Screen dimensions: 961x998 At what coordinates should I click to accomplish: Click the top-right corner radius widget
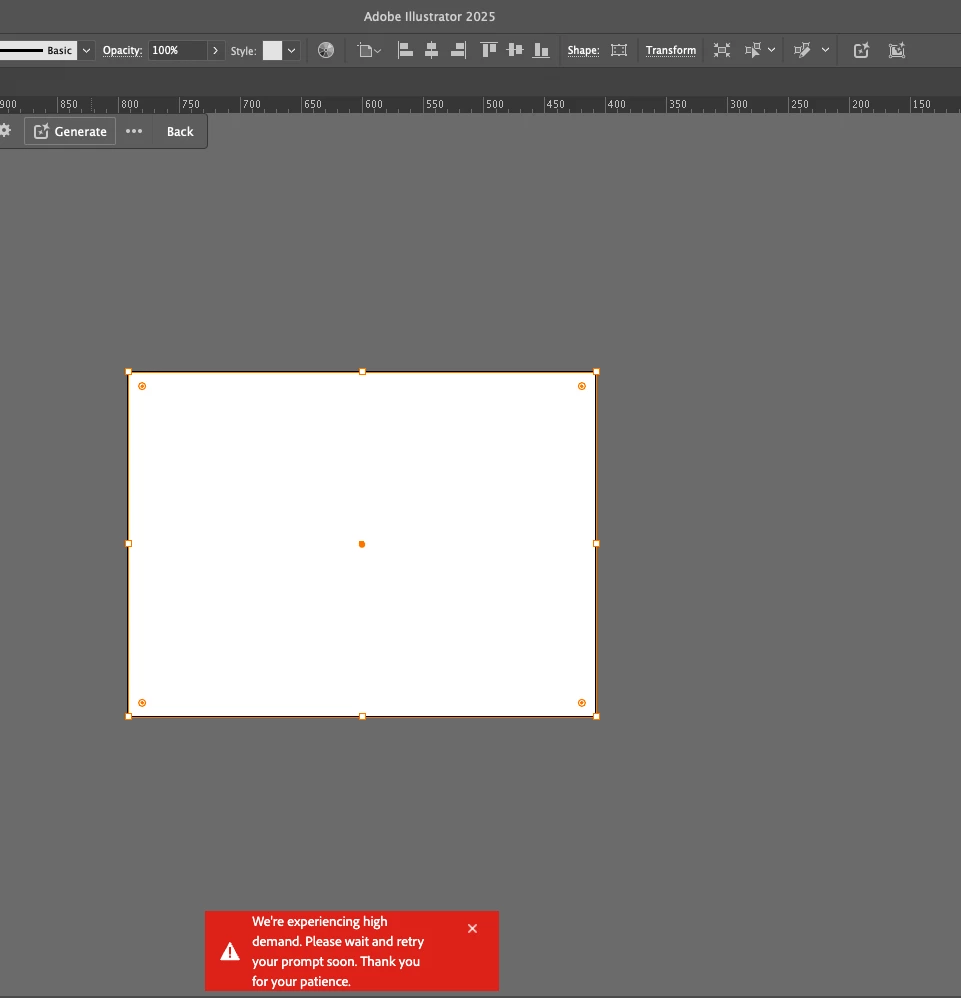582,386
